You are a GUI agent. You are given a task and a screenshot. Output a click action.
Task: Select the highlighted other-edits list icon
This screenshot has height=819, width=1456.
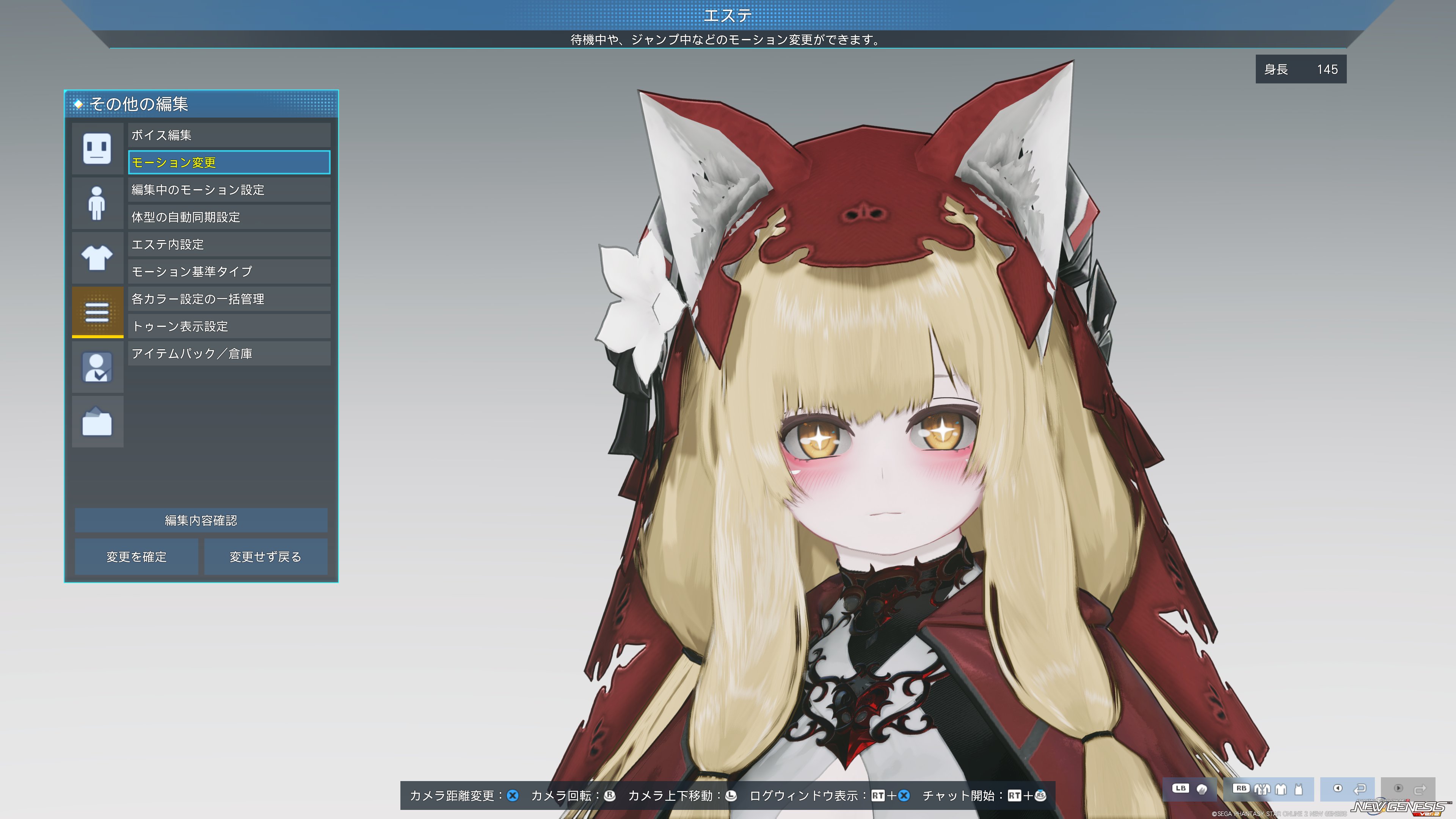(97, 312)
